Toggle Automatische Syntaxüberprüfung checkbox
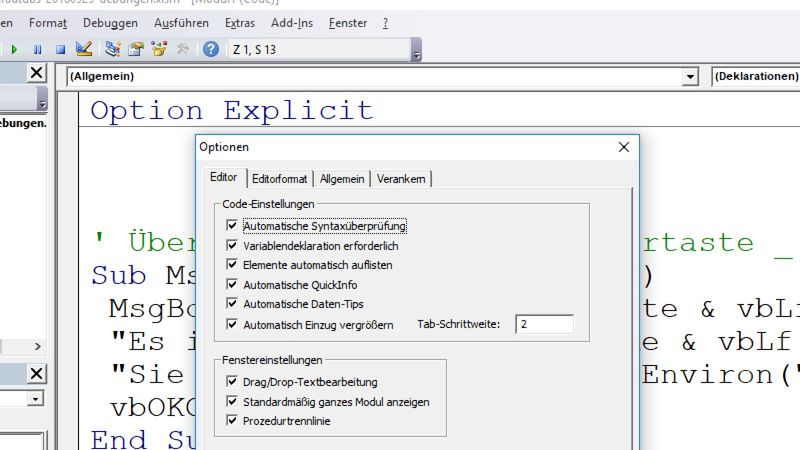The height and width of the screenshot is (450, 800). [232, 225]
